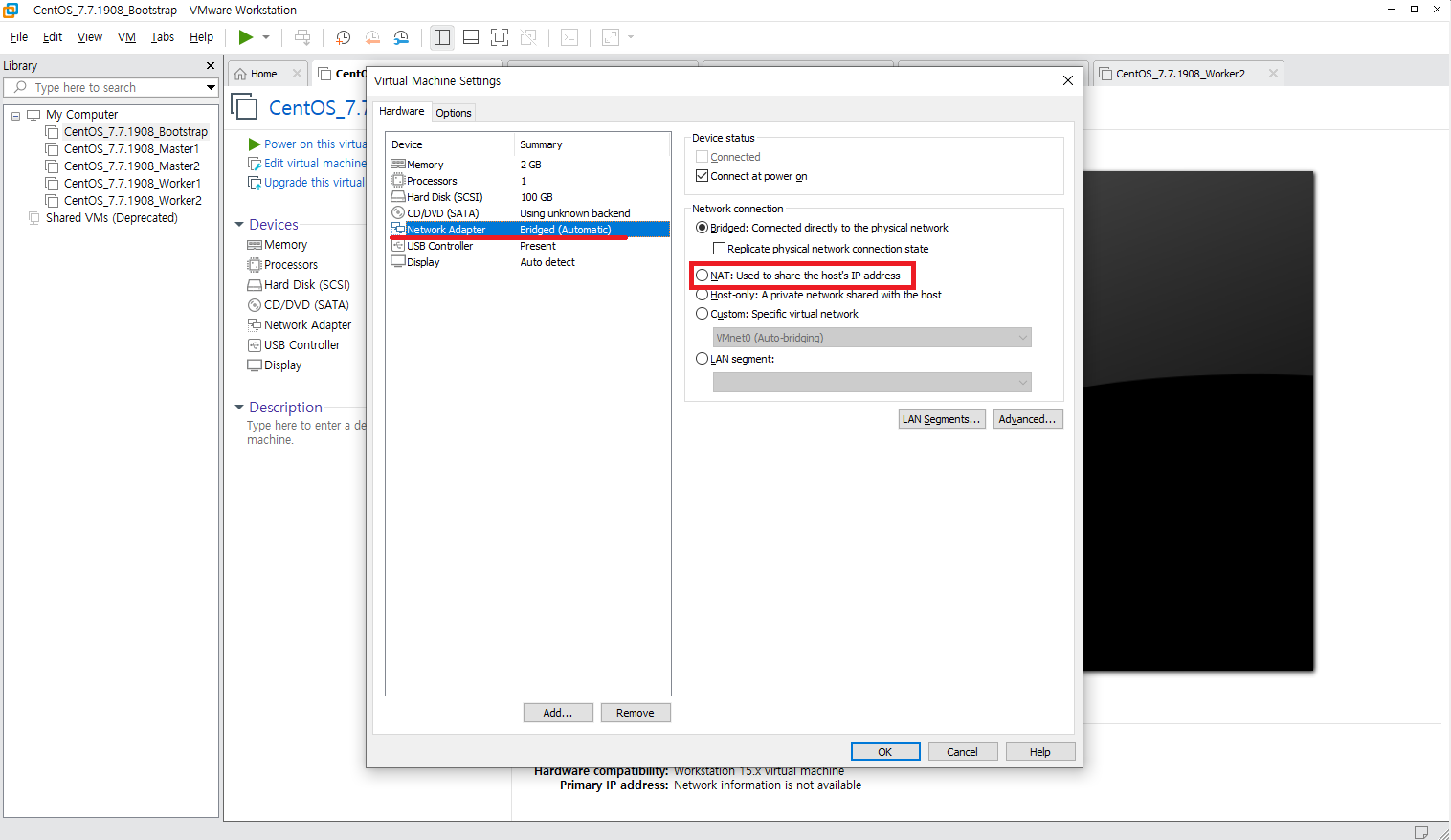This screenshot has width=1451, height=840.
Task: Click Advanced... button
Action: (x=1028, y=419)
